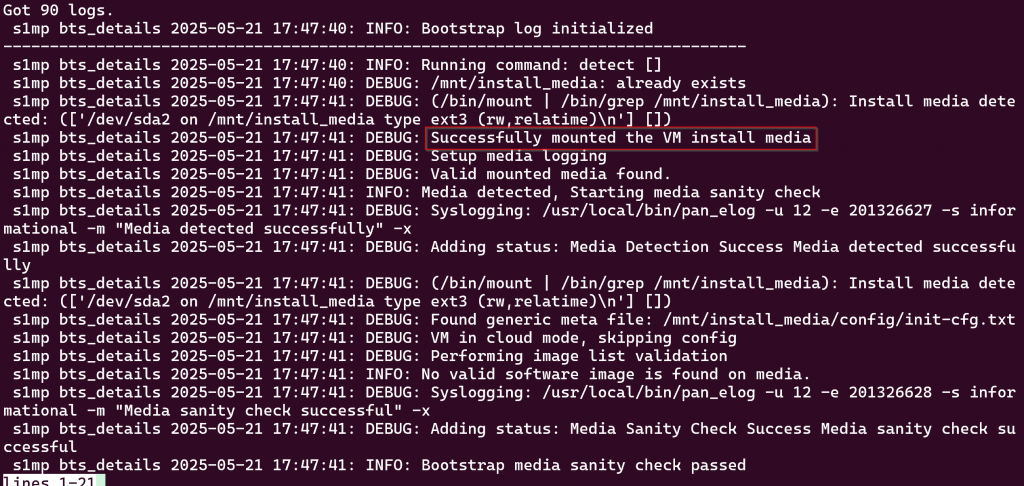Click the dashed separator line

pos(374,46)
